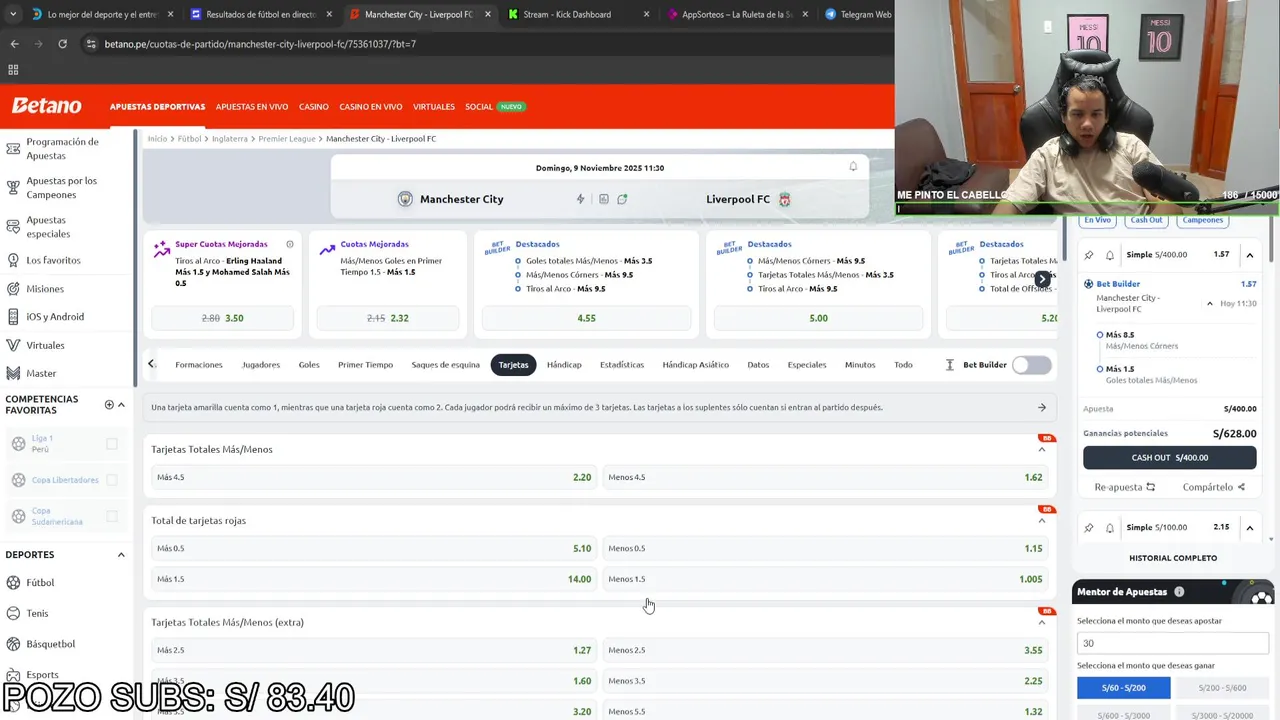
Task: Open Historial Completo
Action: (x=1173, y=558)
